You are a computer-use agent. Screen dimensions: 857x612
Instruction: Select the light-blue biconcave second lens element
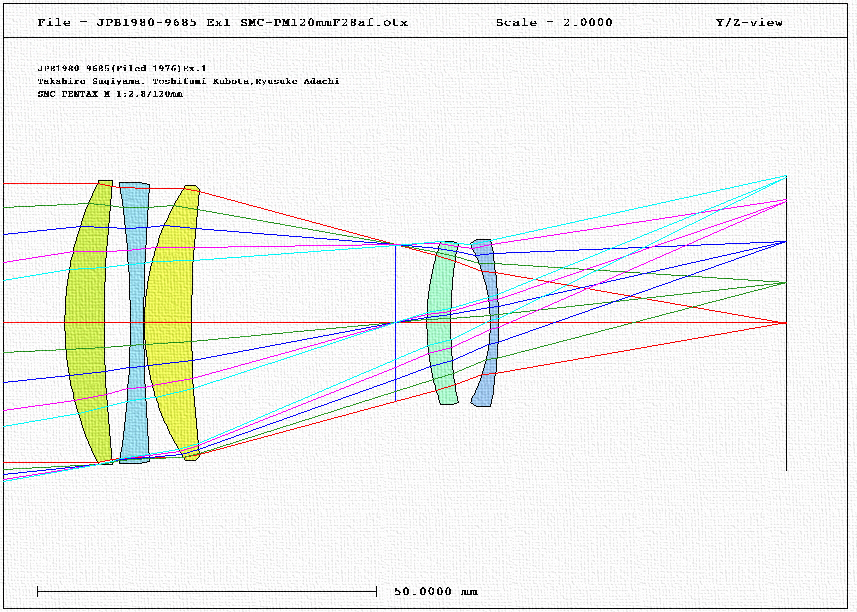[x=135, y=322]
